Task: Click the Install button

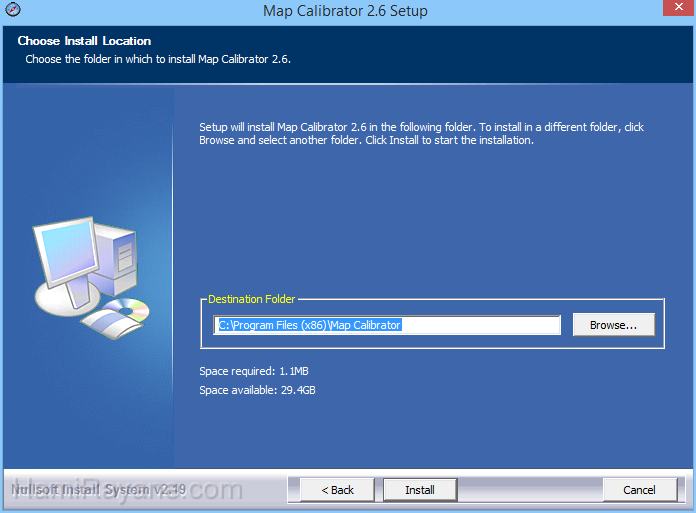Action: [420, 490]
